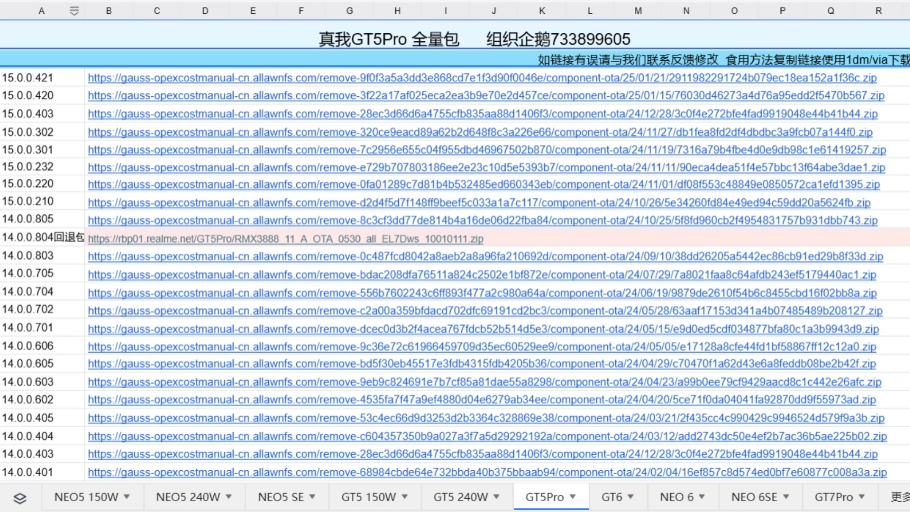
Task: Open the download link for version 15.0.0.232
Action: (486, 167)
